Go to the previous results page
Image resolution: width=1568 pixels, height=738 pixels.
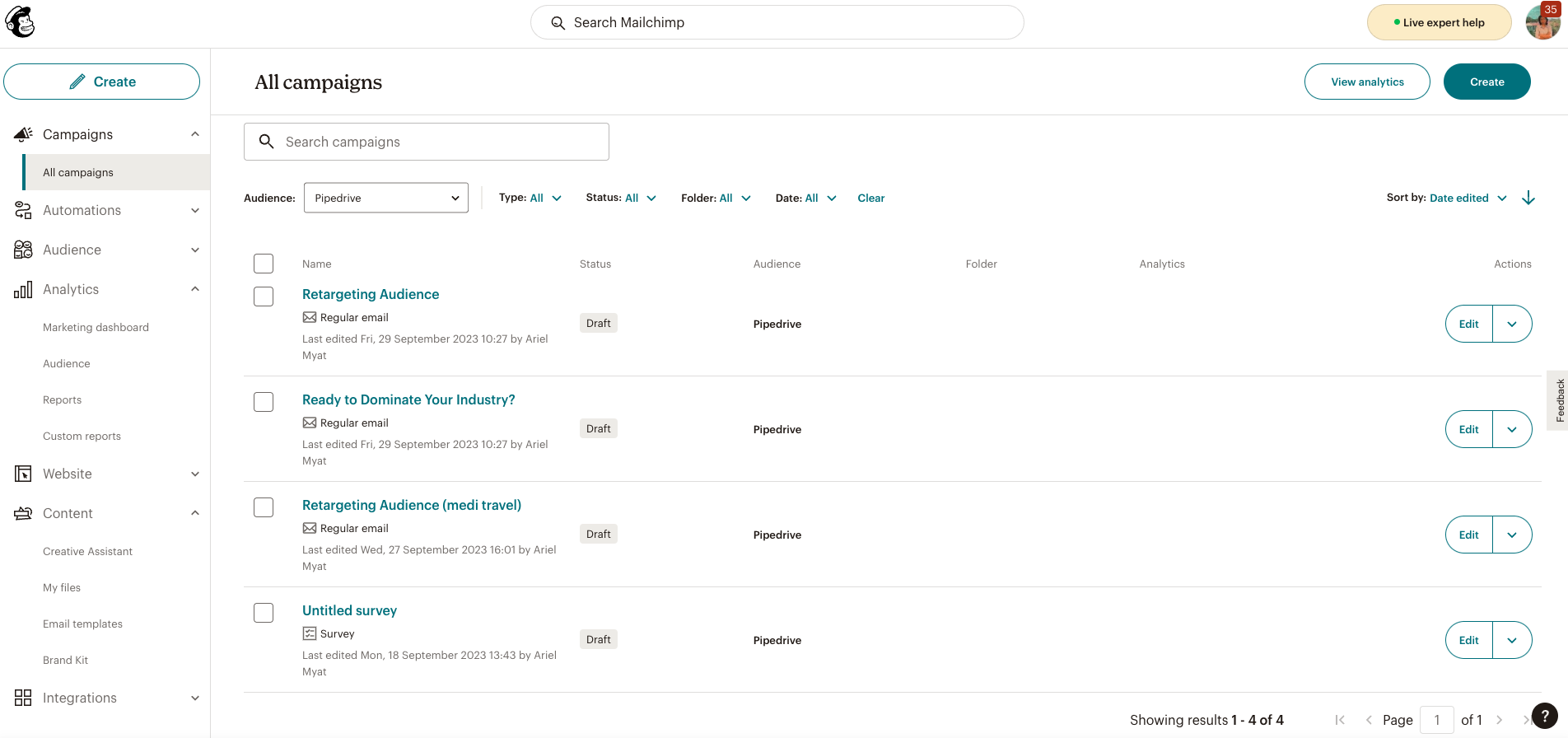pyautogui.click(x=1369, y=720)
